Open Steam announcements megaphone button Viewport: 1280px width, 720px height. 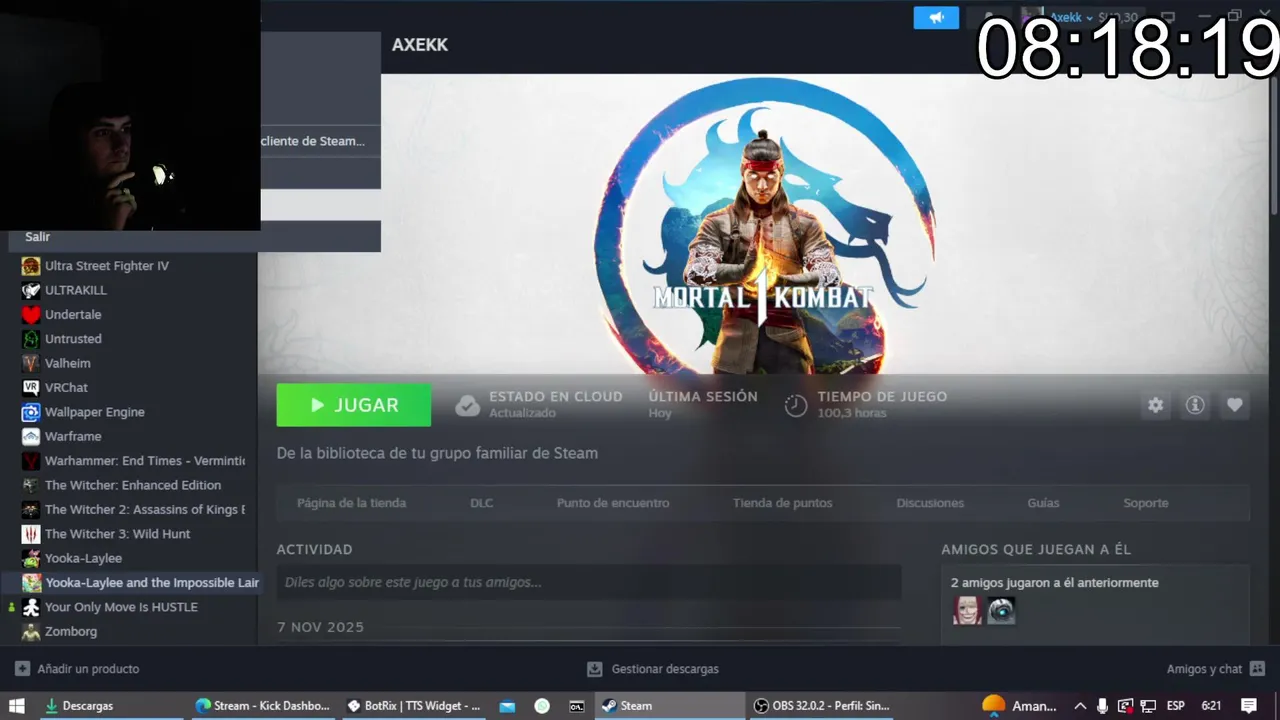936,17
